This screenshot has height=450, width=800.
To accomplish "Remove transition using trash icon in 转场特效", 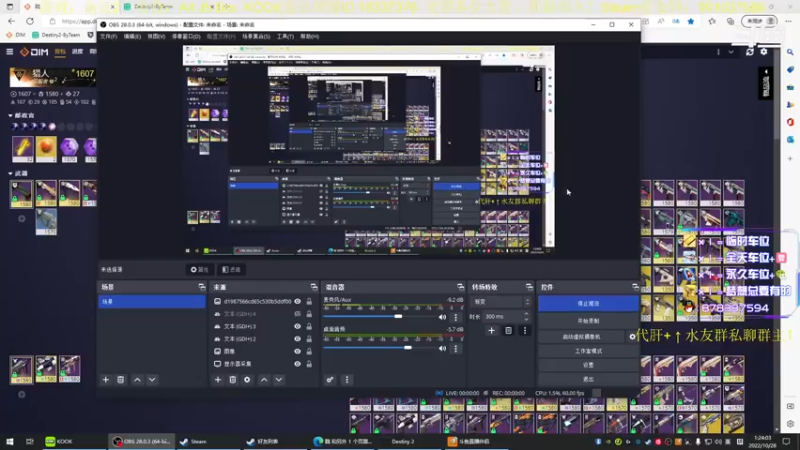I will coord(508,331).
